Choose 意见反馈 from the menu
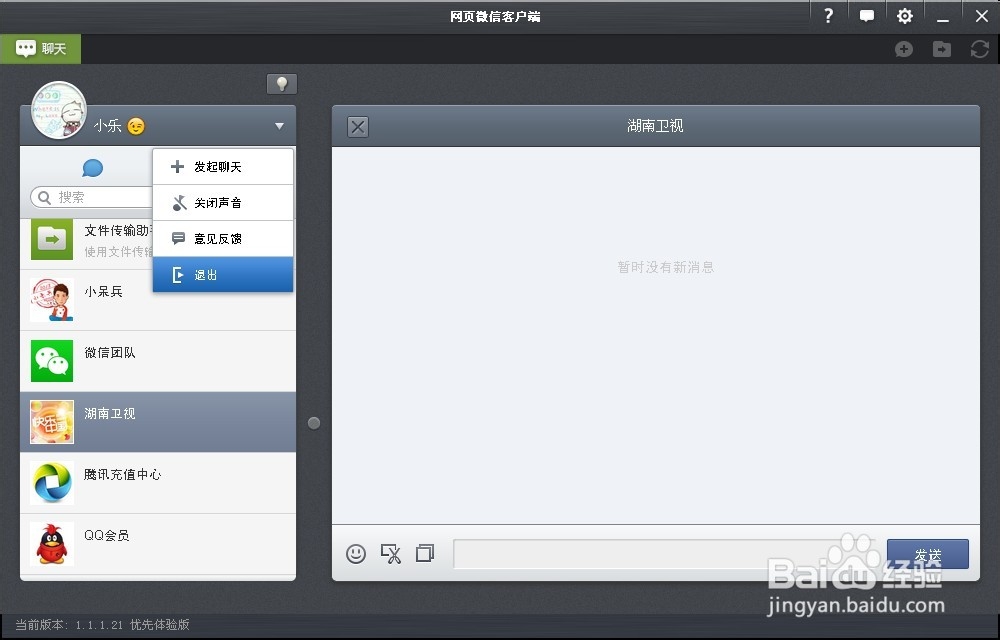 223,239
